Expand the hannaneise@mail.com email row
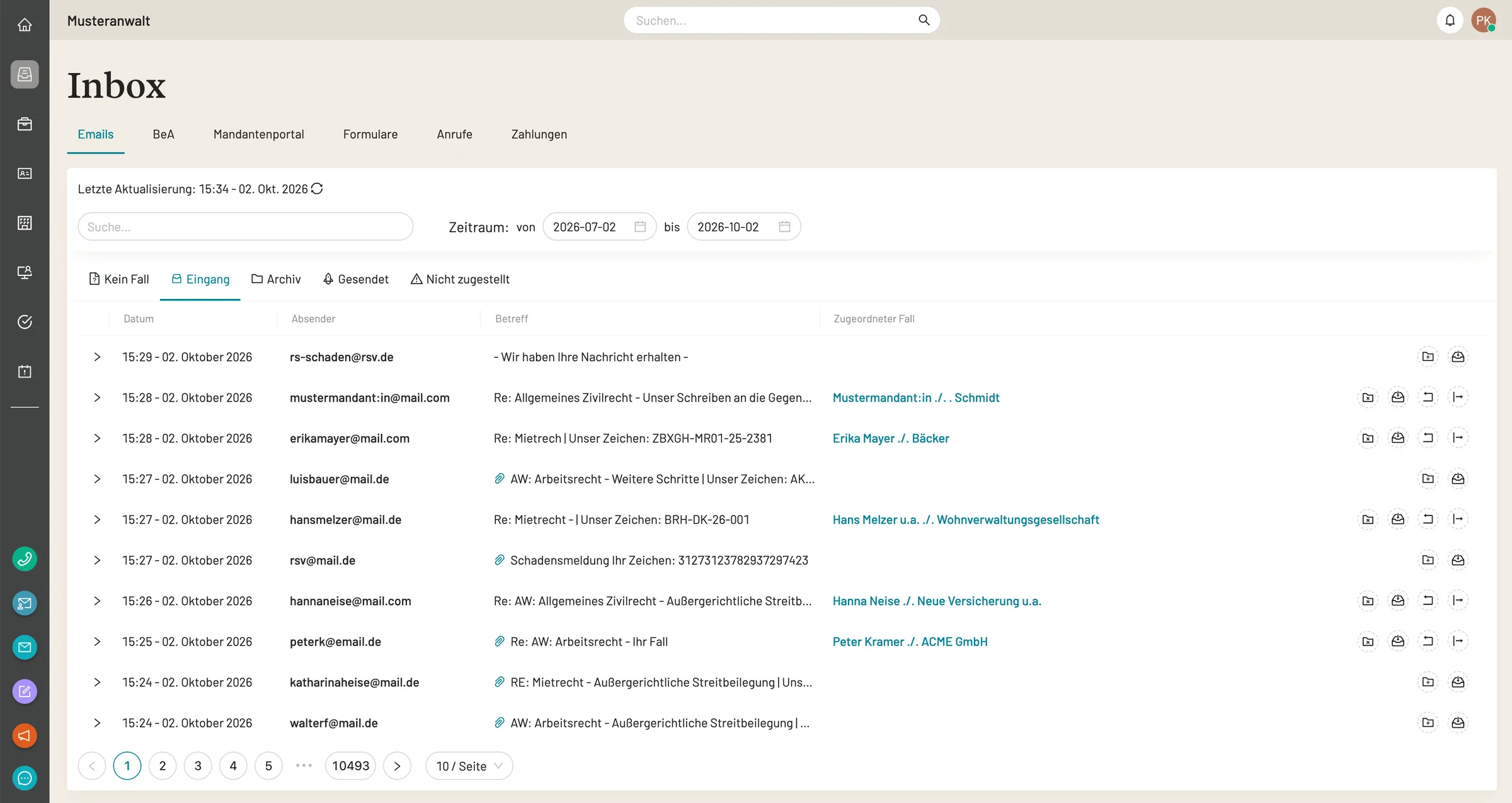1512x803 pixels. point(97,601)
